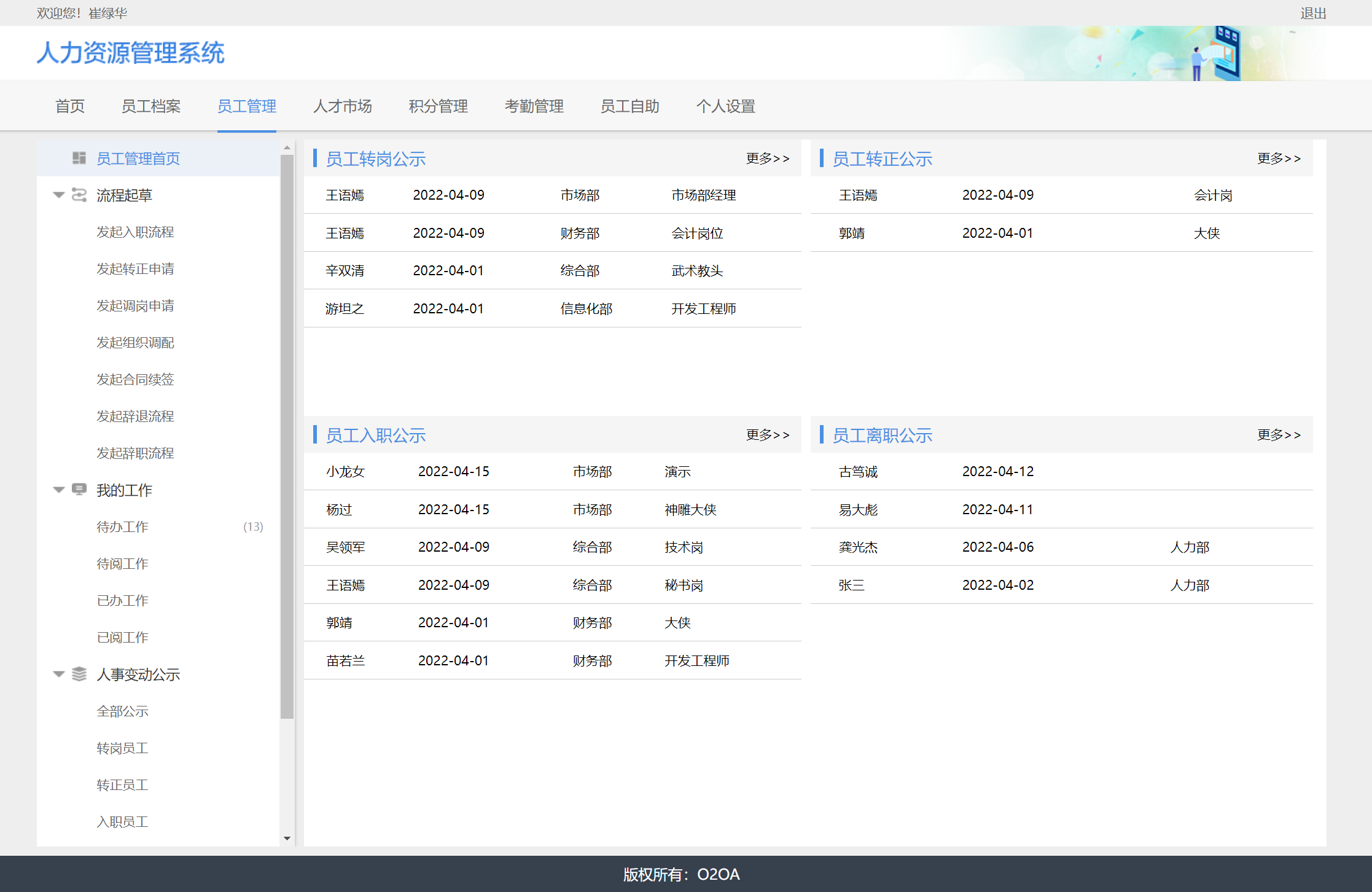Open 更多>> in 员工转岗公示 panel
1372x892 pixels.
767,158
